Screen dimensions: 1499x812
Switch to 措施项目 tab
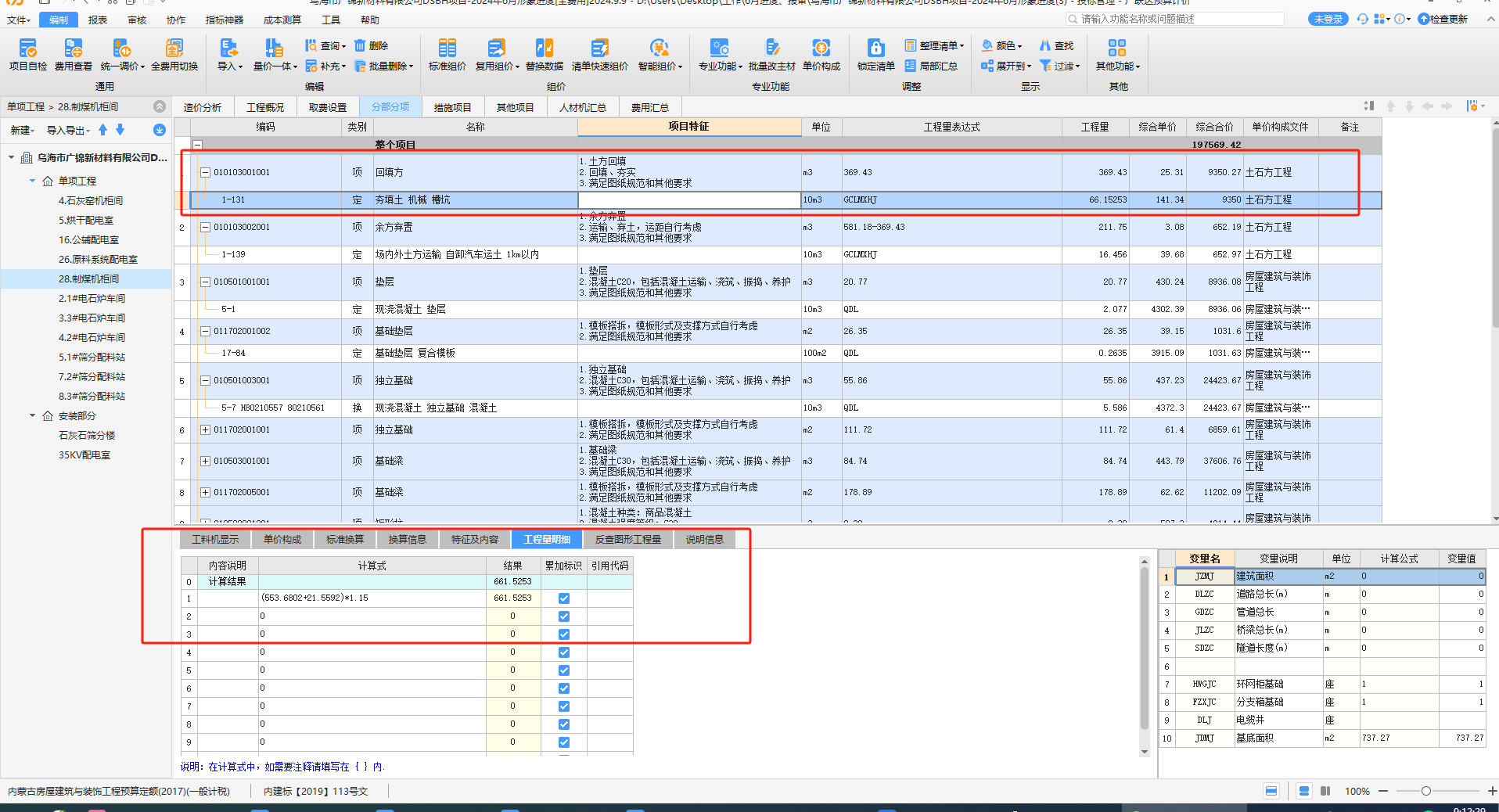pyautogui.click(x=452, y=107)
